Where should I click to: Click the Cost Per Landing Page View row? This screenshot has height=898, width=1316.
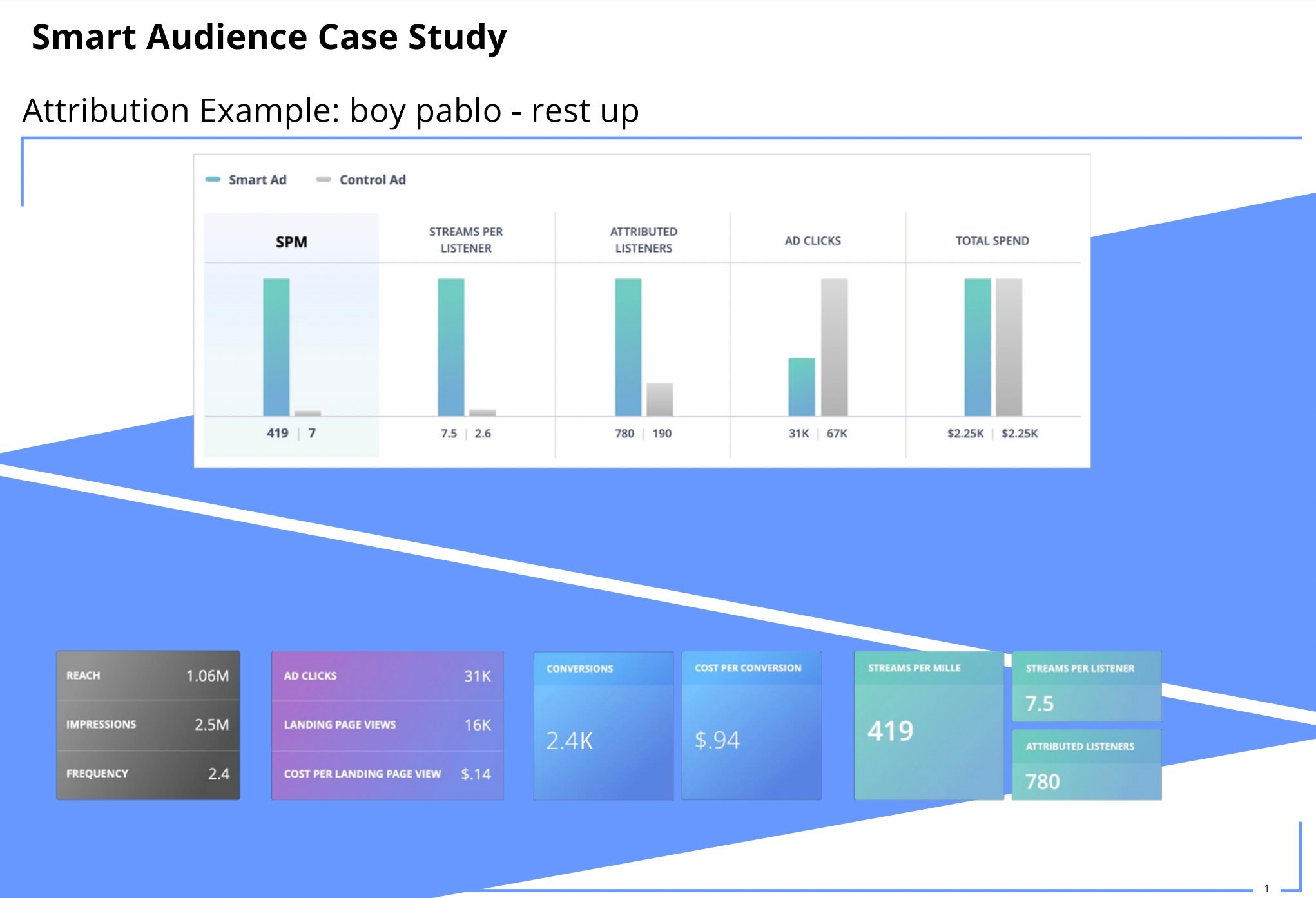(387, 774)
